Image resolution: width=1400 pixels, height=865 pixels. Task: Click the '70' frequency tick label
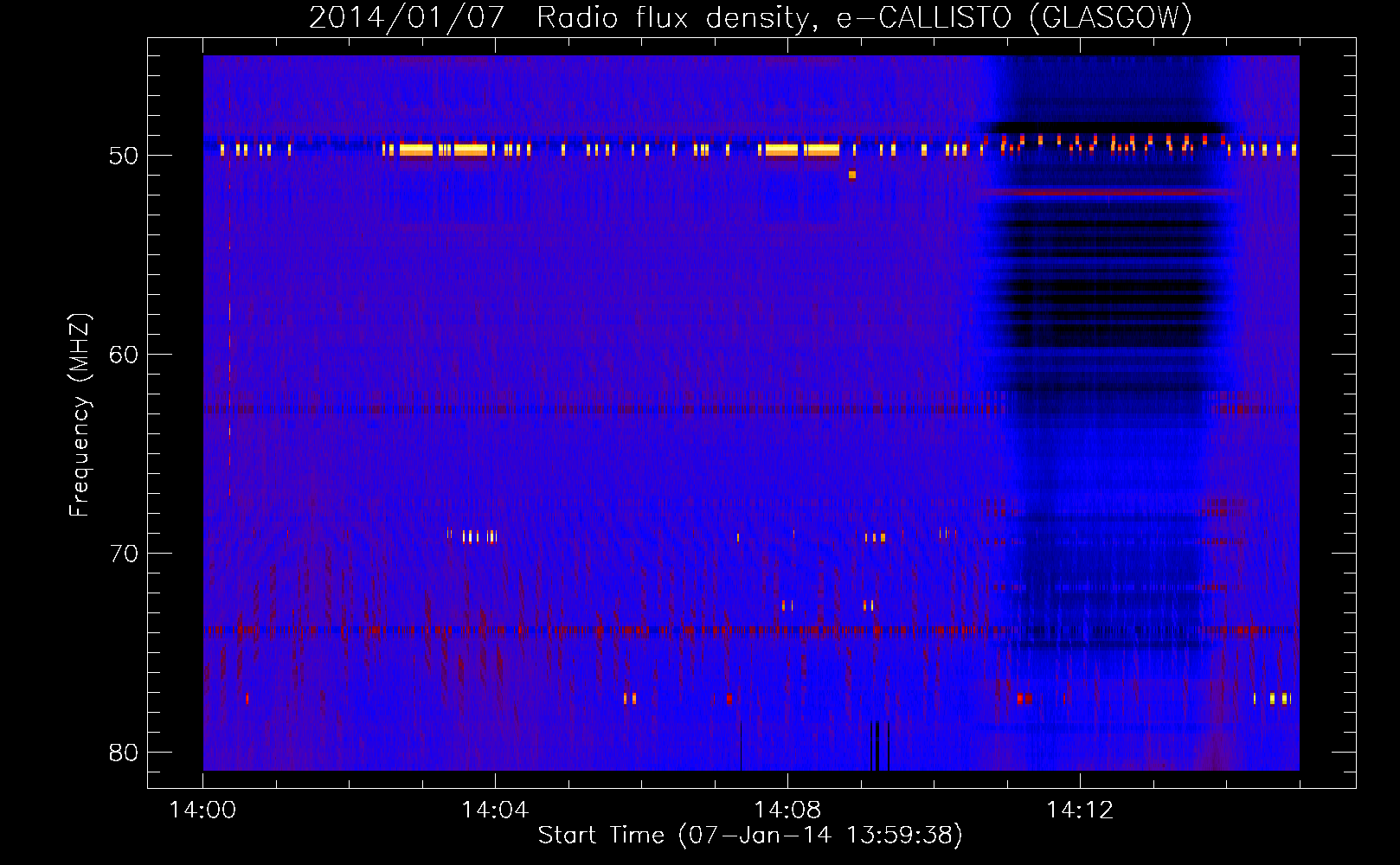(124, 554)
